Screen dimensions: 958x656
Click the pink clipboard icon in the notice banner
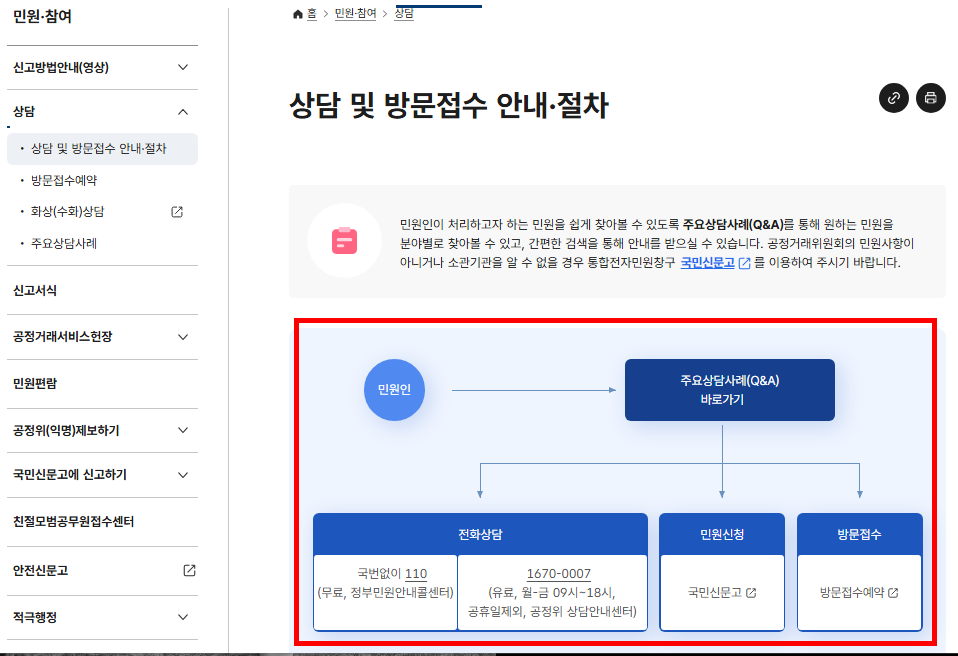pyautogui.click(x=344, y=240)
